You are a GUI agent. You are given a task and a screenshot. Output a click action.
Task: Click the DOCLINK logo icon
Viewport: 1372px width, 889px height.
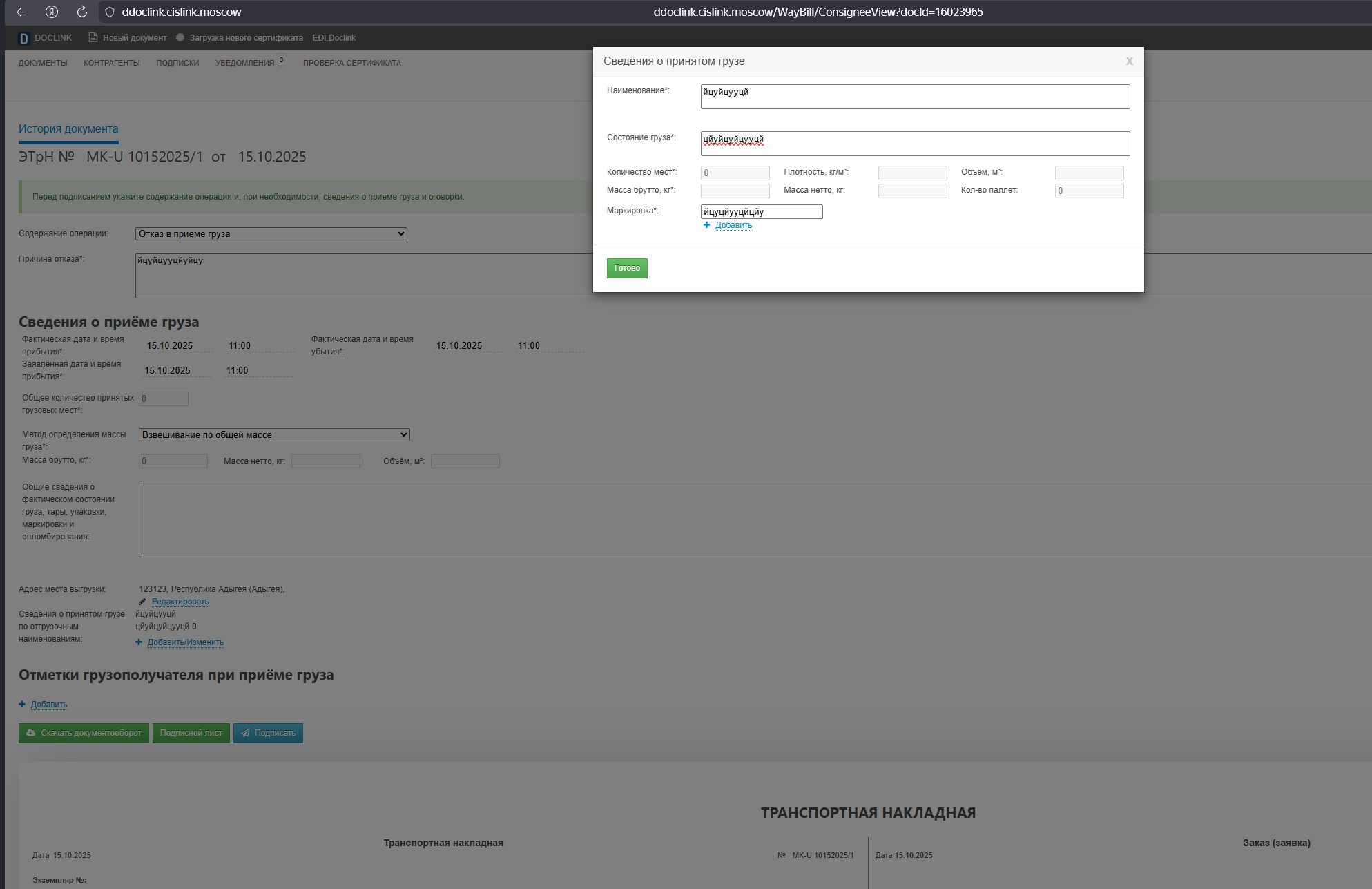[23, 38]
